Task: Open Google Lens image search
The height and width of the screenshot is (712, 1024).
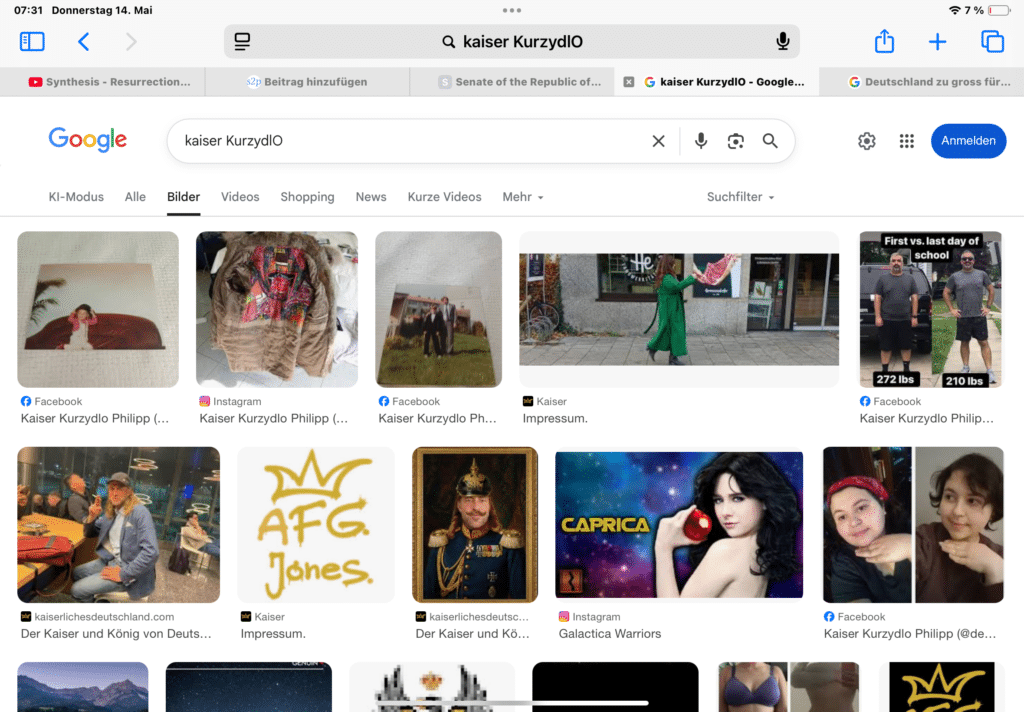Action: [x=736, y=141]
